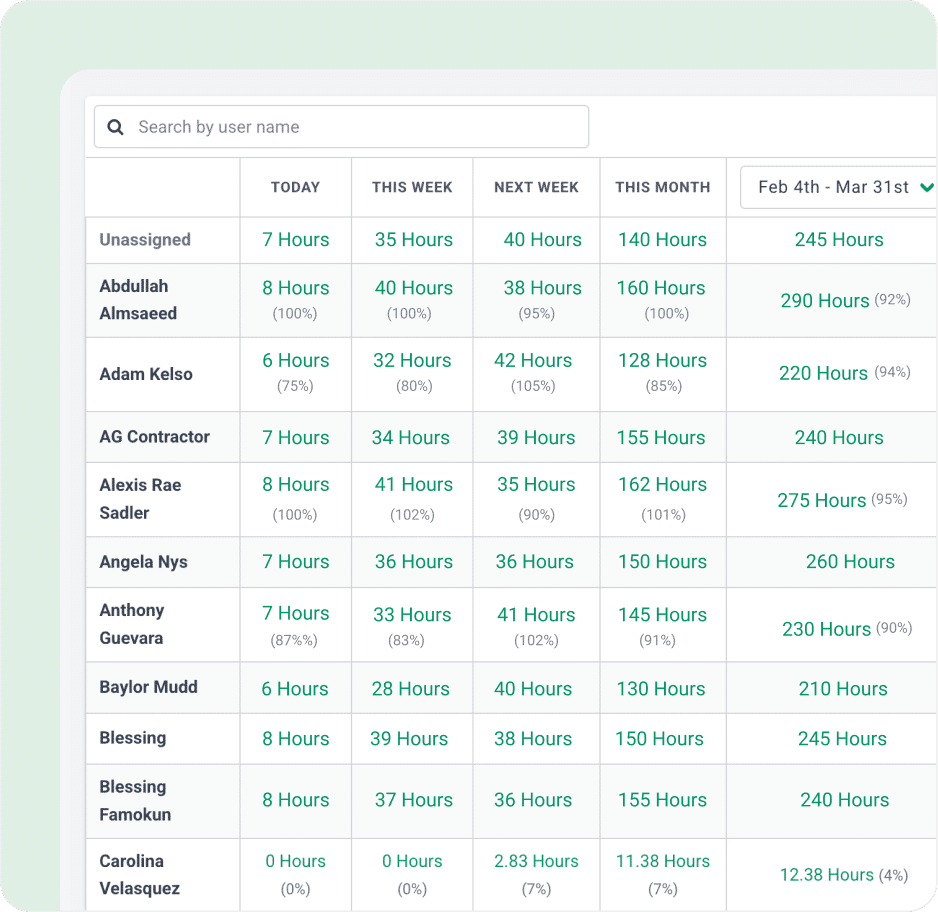Click the THIS MONTH column header

coord(662,187)
